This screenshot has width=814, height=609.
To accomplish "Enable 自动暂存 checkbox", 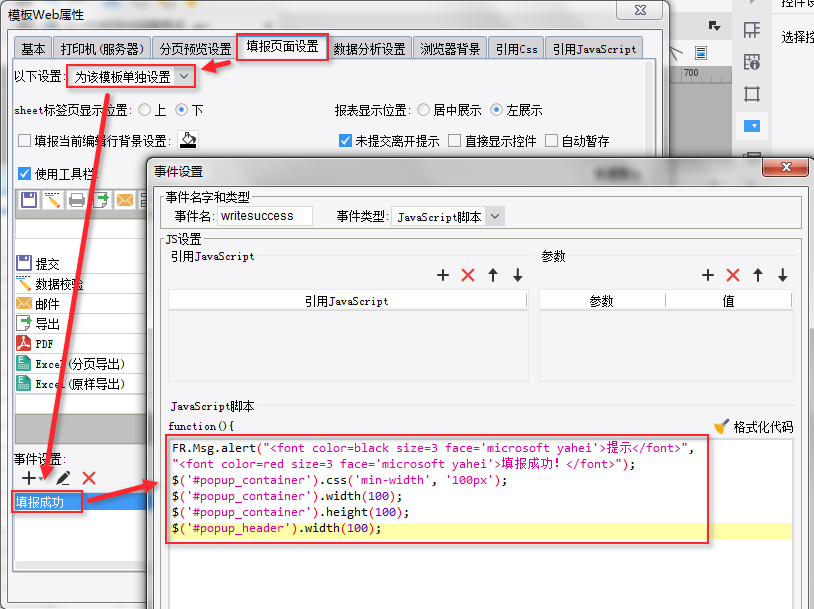I will (551, 141).
